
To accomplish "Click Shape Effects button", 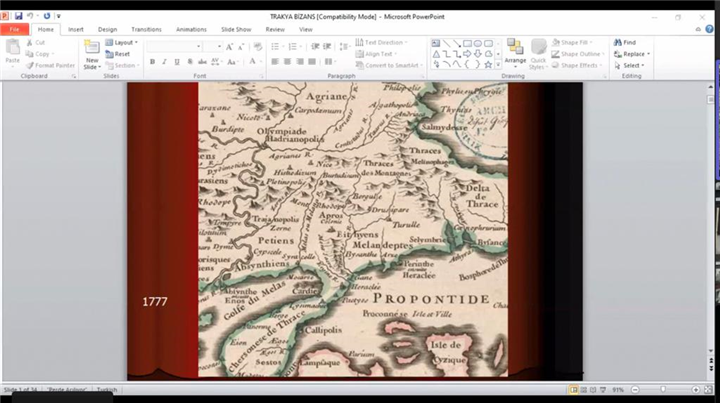I will 577,65.
